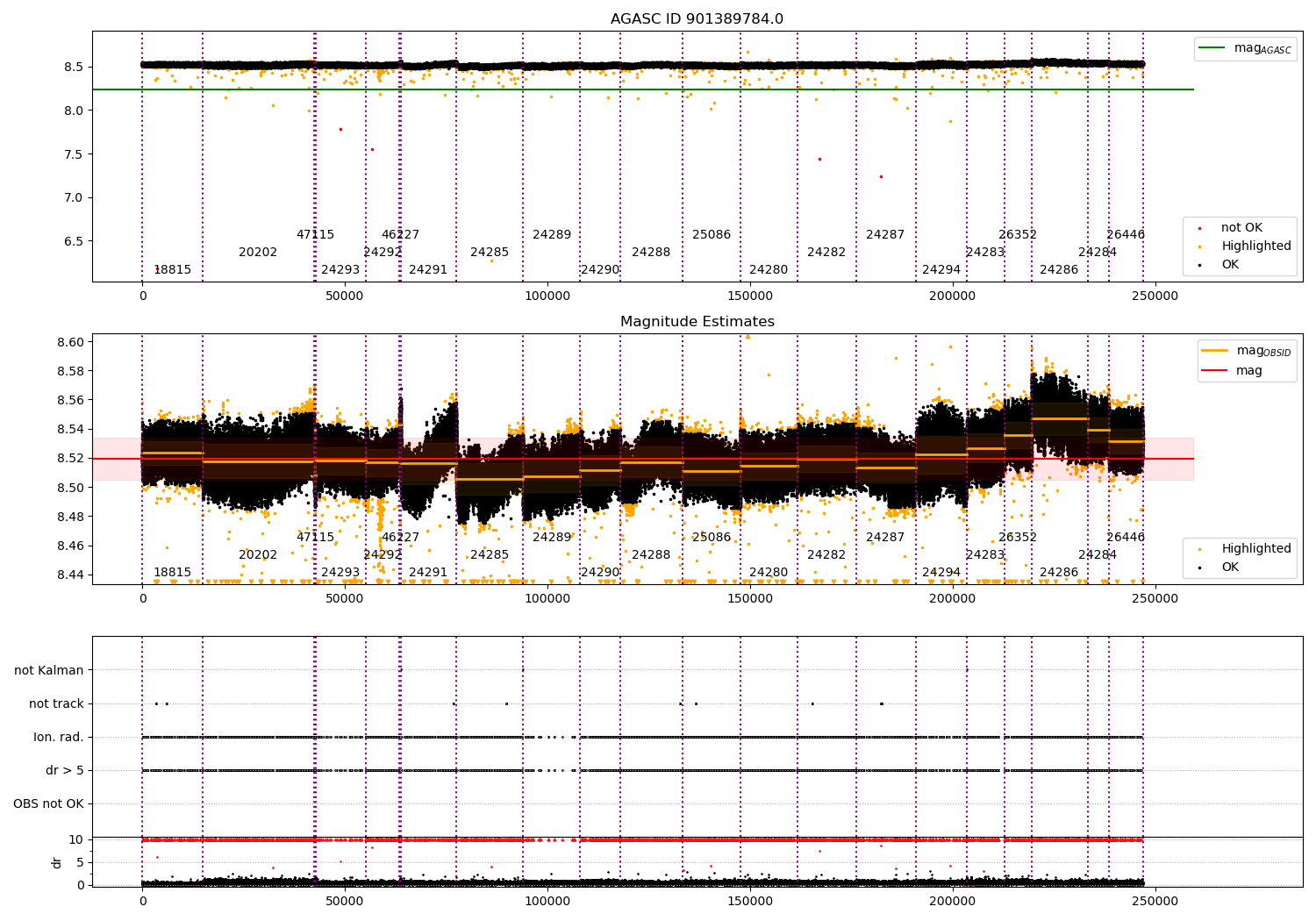Click OBSID label 24287 in top plot
This screenshot has height=921, width=1316.
[885, 235]
